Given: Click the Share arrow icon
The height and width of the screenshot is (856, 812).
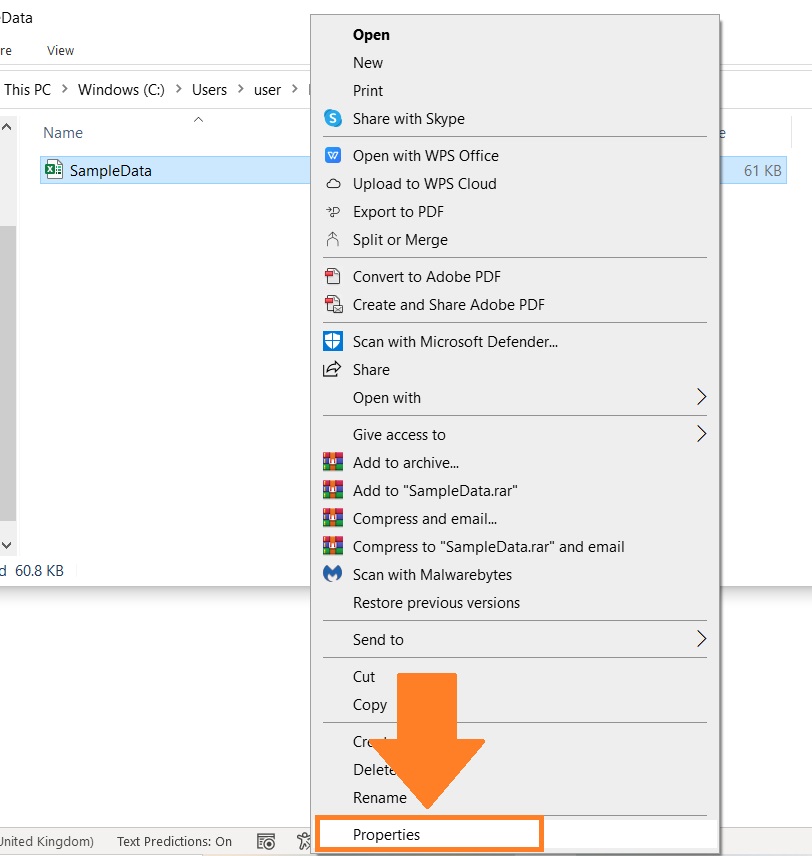Looking at the screenshot, I should (x=332, y=370).
